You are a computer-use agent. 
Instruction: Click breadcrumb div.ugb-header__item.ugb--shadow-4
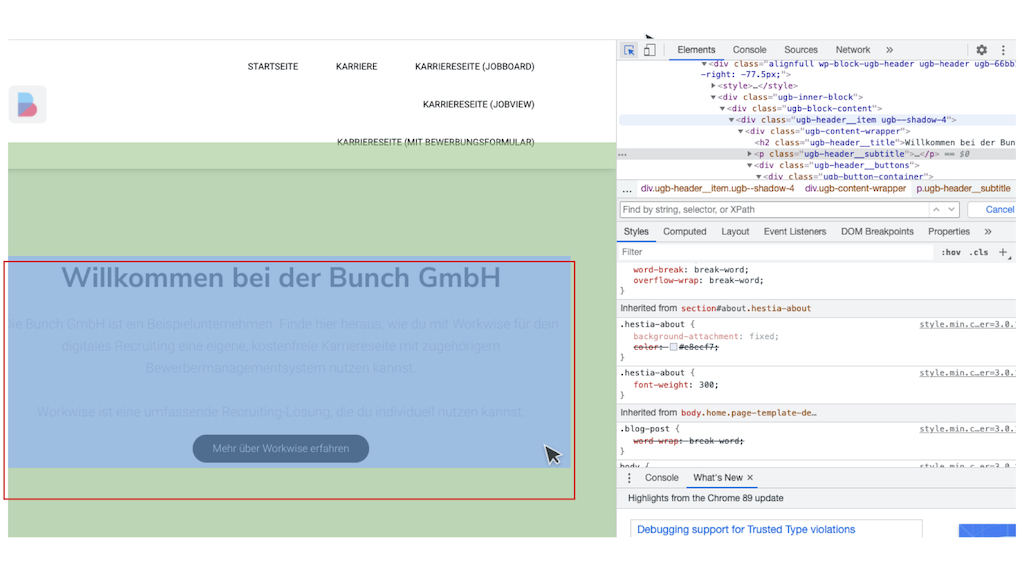pos(717,189)
